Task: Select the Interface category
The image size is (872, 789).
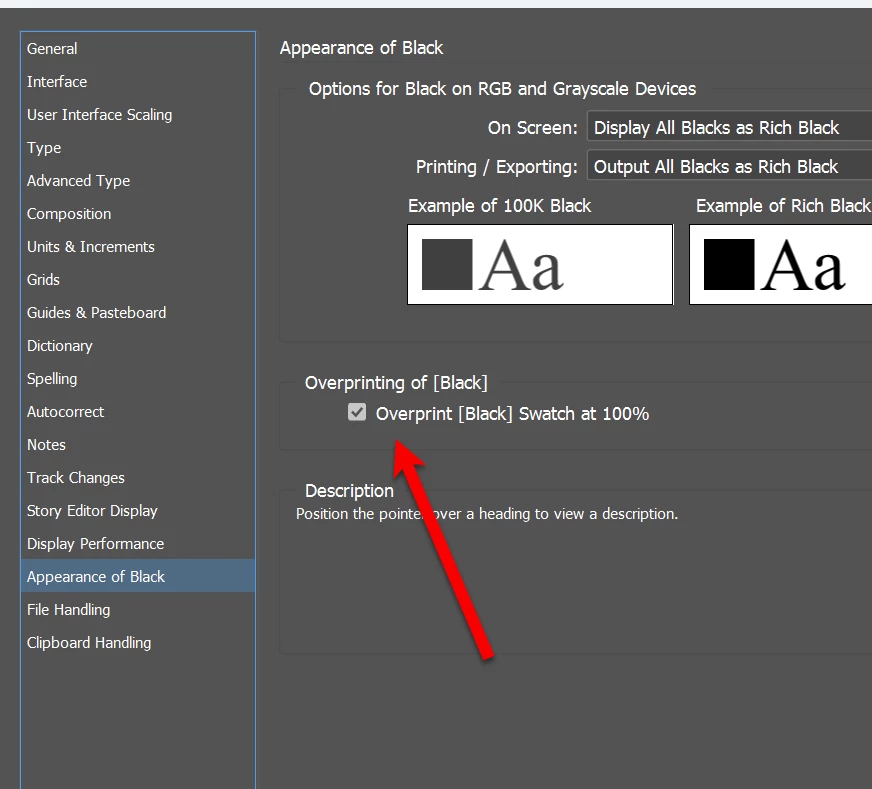Action: [138, 82]
